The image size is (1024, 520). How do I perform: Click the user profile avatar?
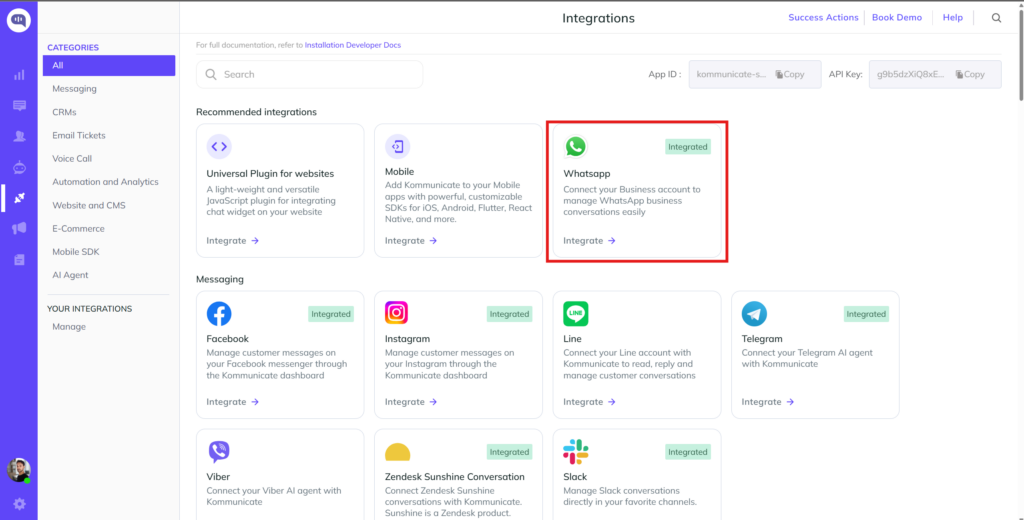[x=18, y=470]
